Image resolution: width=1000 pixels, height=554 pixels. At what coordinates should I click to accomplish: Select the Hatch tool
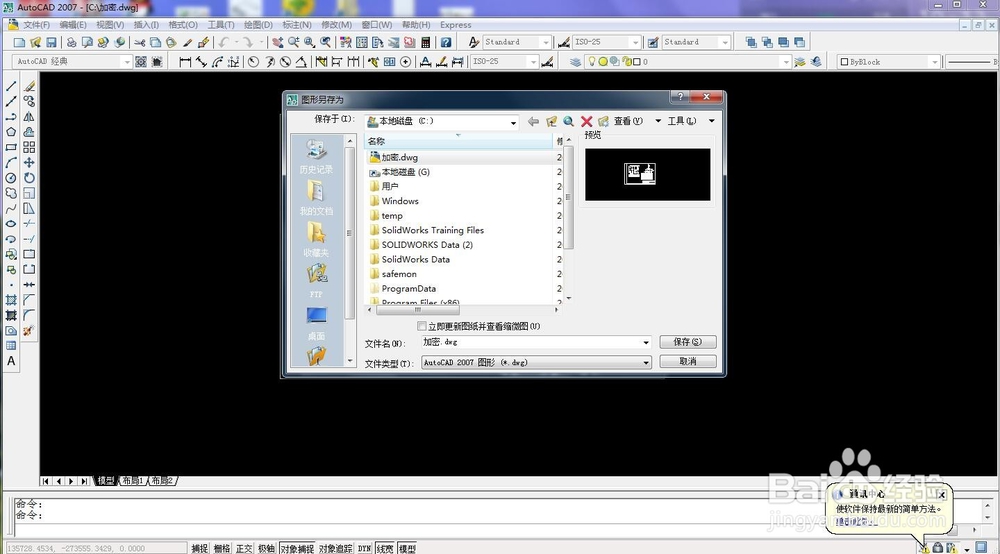tap(11, 300)
